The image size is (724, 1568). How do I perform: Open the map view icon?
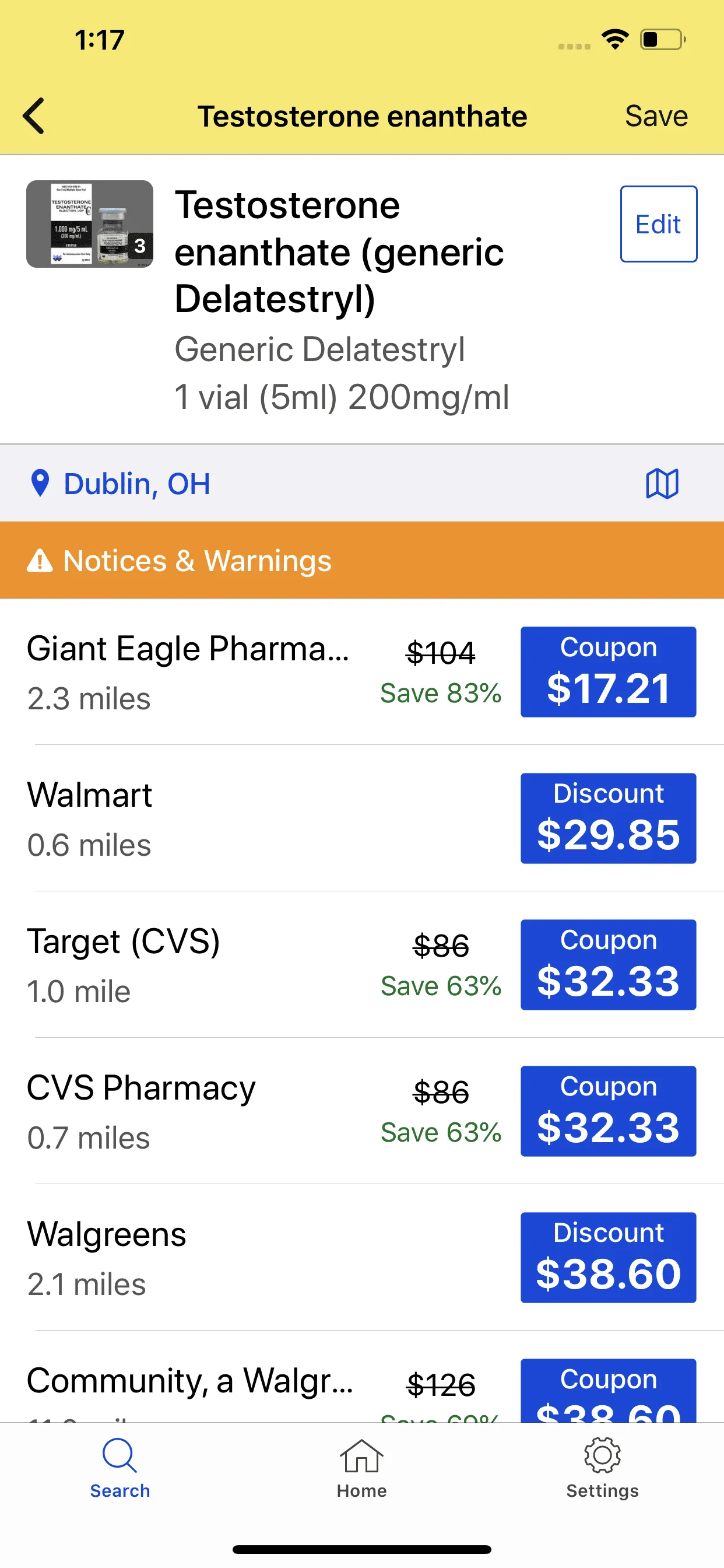click(x=662, y=484)
